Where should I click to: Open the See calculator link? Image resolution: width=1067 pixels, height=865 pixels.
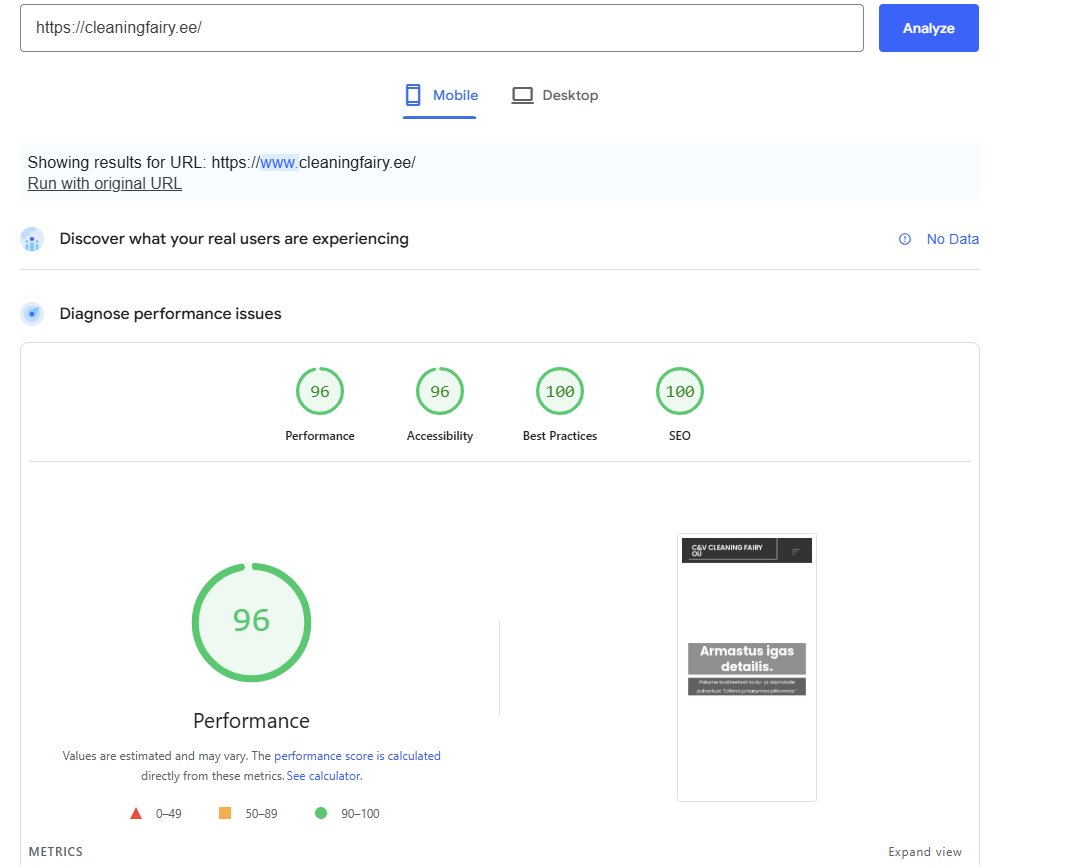click(325, 776)
